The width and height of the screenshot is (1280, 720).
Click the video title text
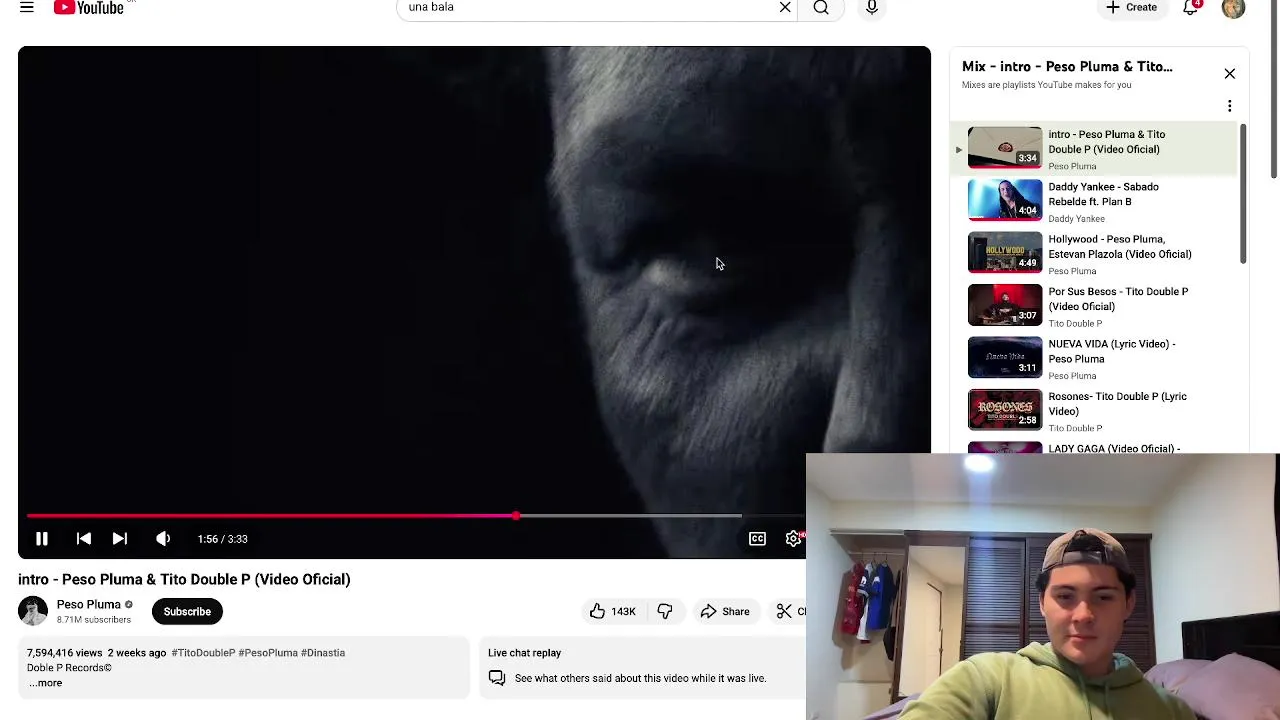coord(184,579)
